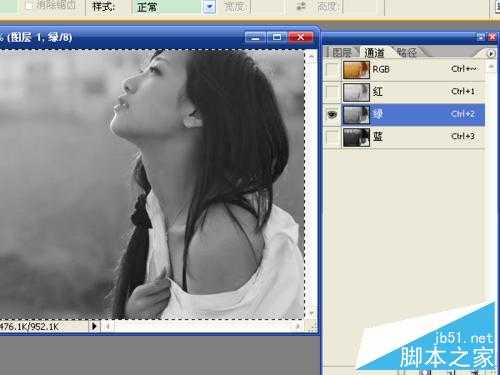The image size is (500, 375).
Task: Close the channels palette window
Action: [x=492, y=37]
